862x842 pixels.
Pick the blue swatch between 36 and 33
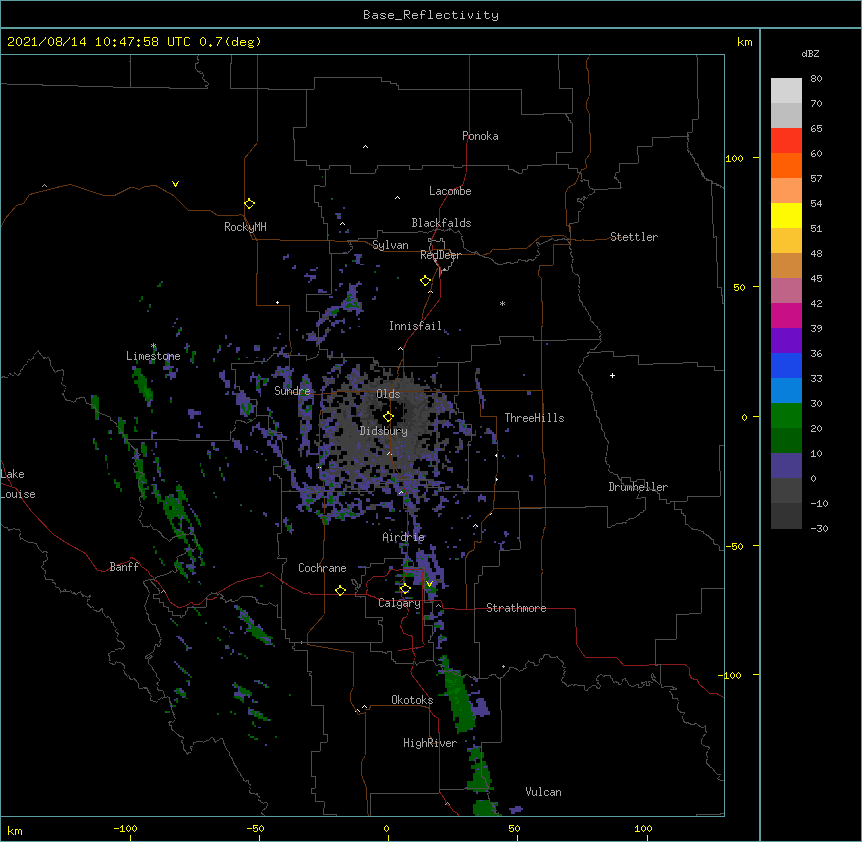[x=786, y=365]
